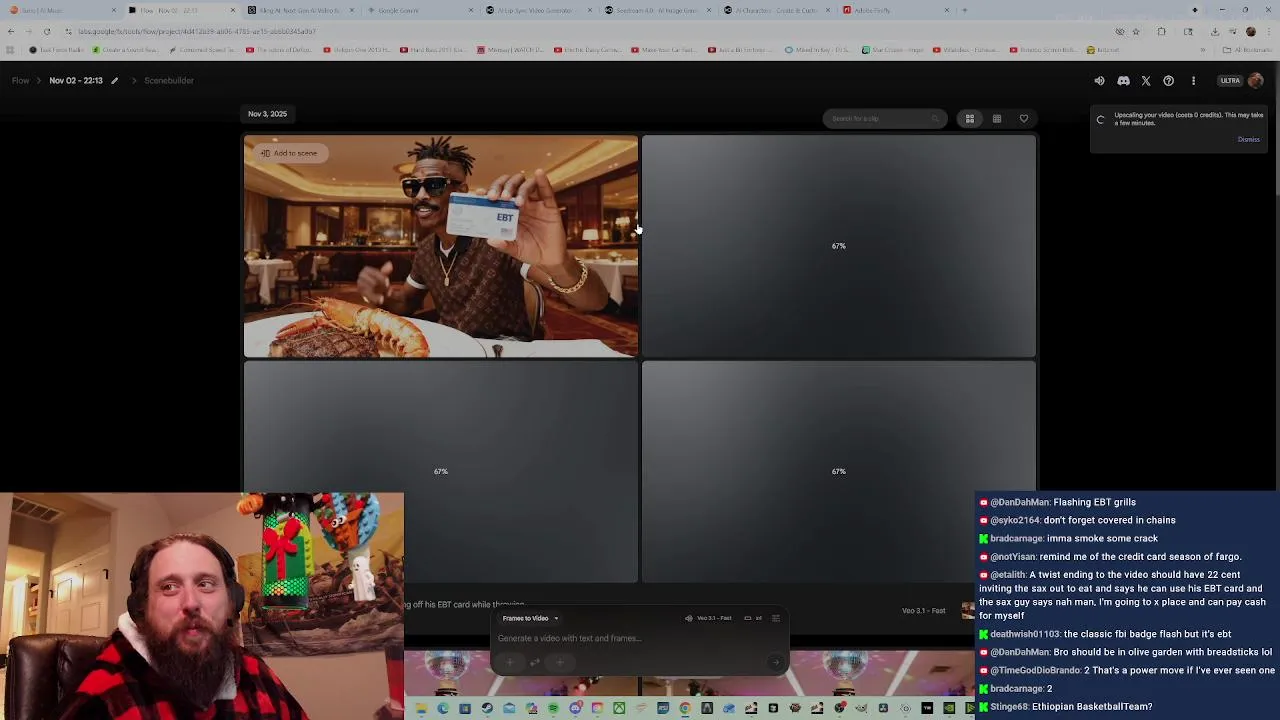Open the help question-mark icon
This screenshot has width=1280, height=720.
[x=1168, y=81]
